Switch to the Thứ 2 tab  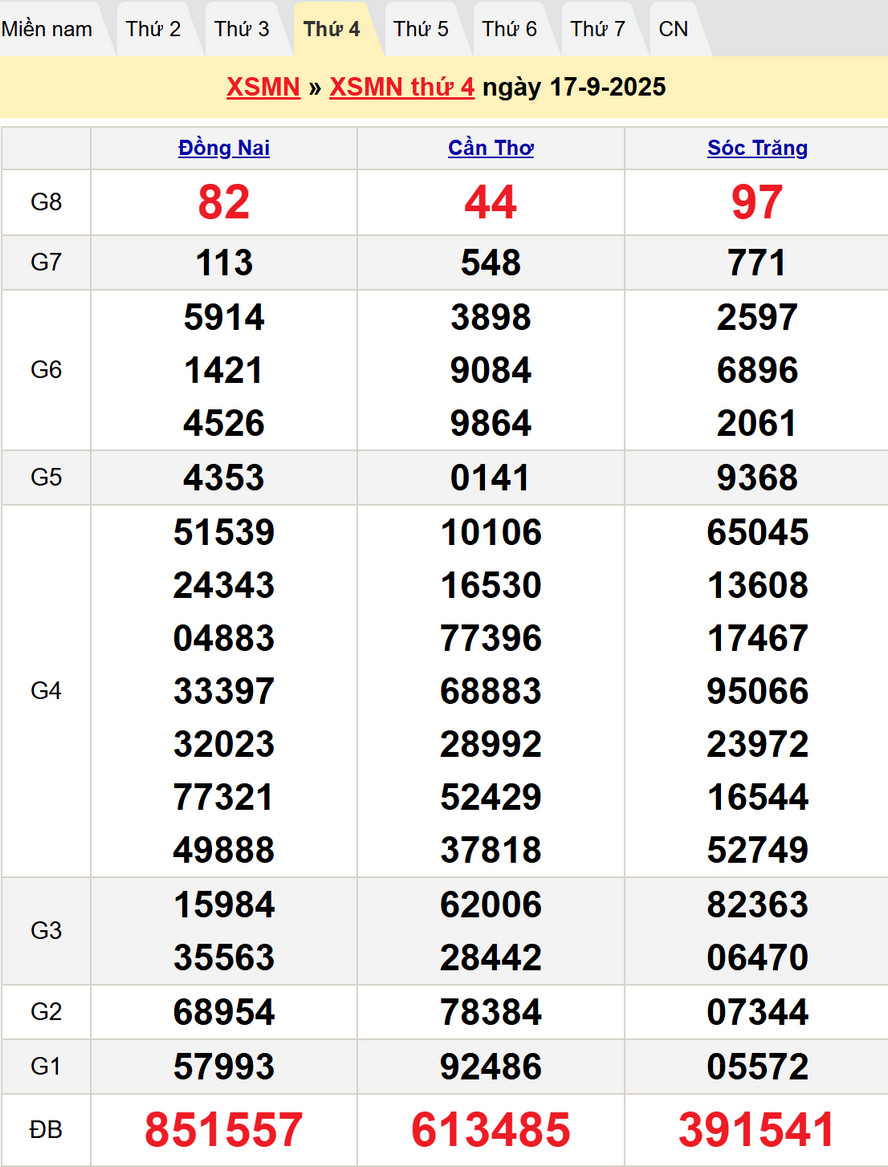[153, 29]
